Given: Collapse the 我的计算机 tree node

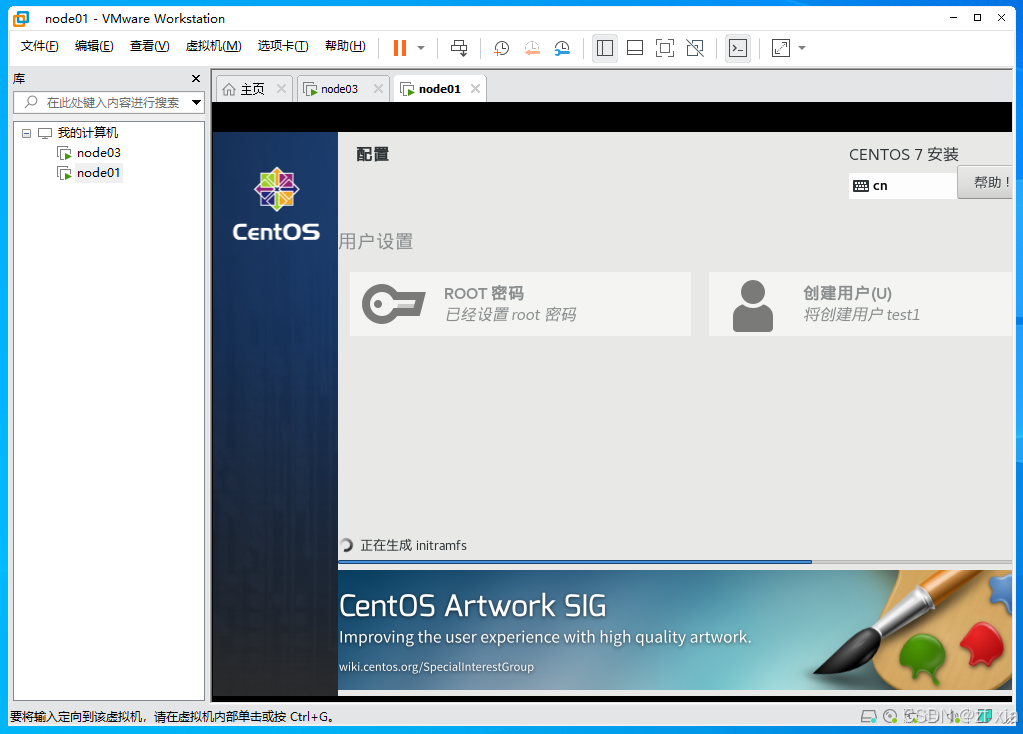Looking at the screenshot, I should point(27,133).
